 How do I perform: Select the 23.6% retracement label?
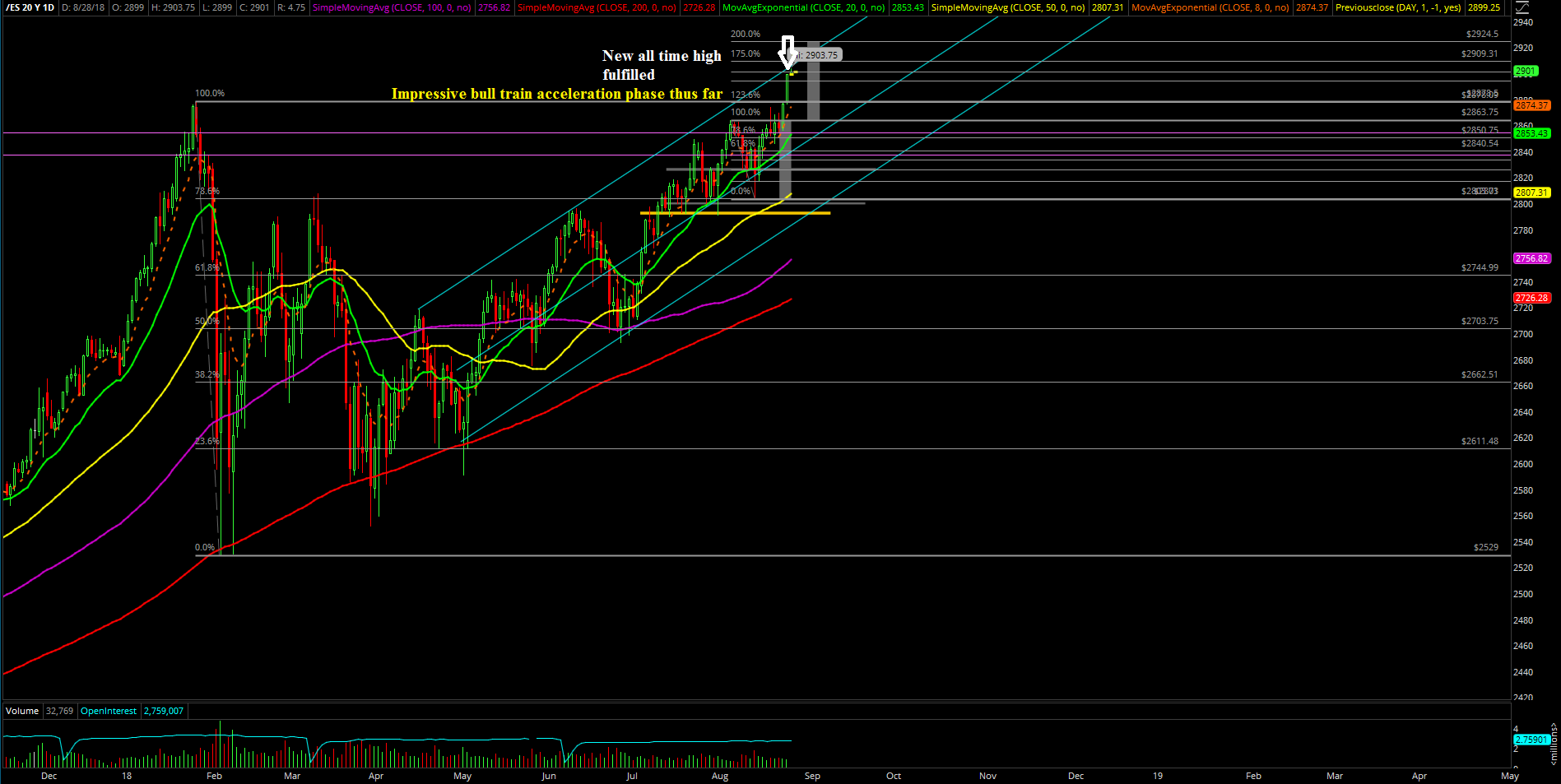pyautogui.click(x=207, y=441)
